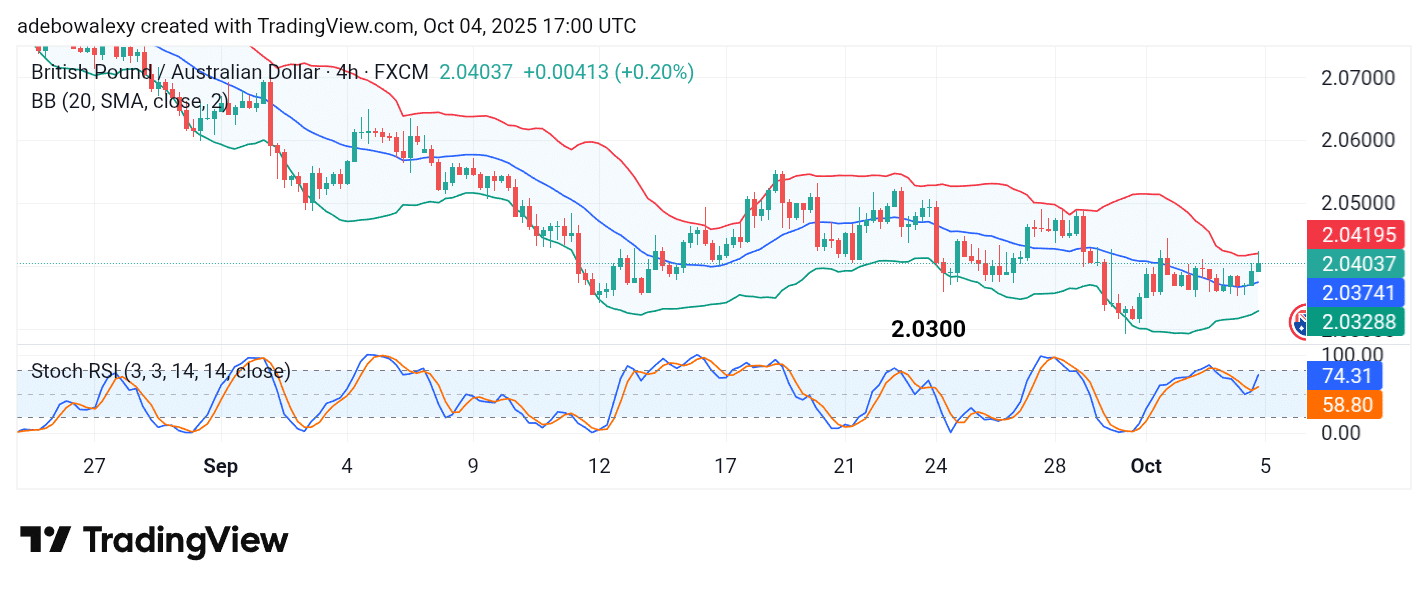
Task: Click the +0.00413 (+0.20%) price change text
Action: [x=608, y=72]
